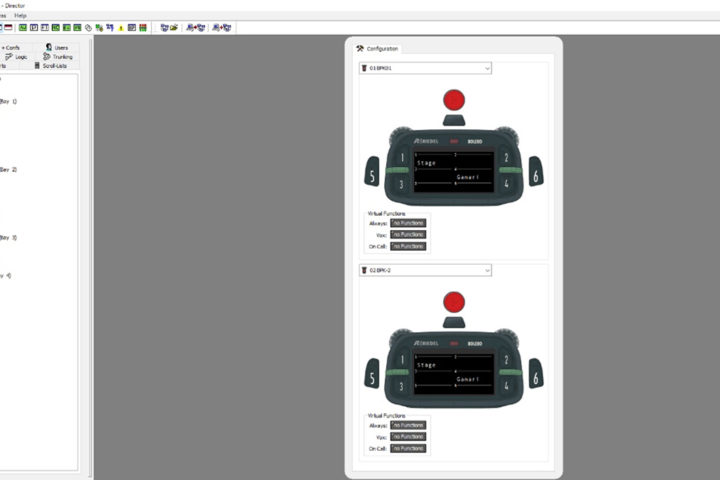Screen dimensions: 720x480
Task: Click the Stage label on 01 BPK01 display
Action: tap(426, 163)
